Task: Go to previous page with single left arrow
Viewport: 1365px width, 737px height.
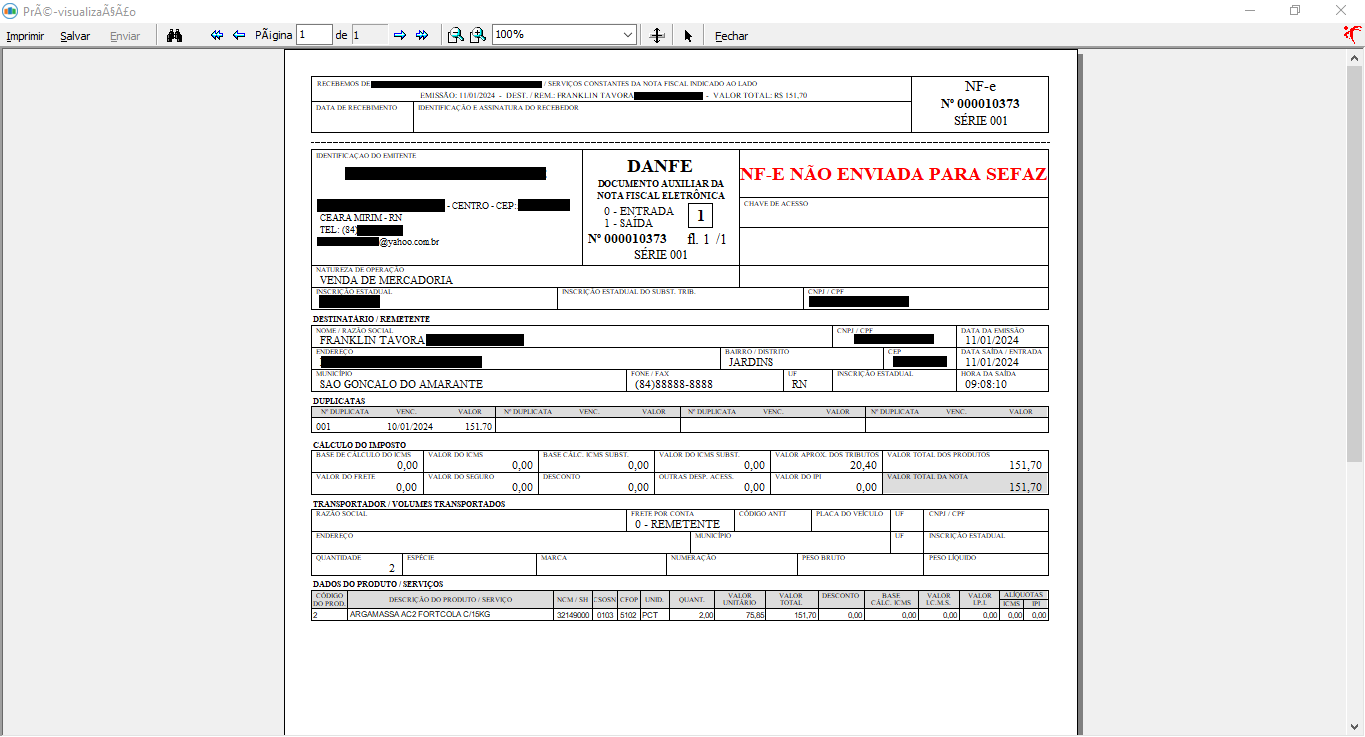Action: (x=239, y=35)
